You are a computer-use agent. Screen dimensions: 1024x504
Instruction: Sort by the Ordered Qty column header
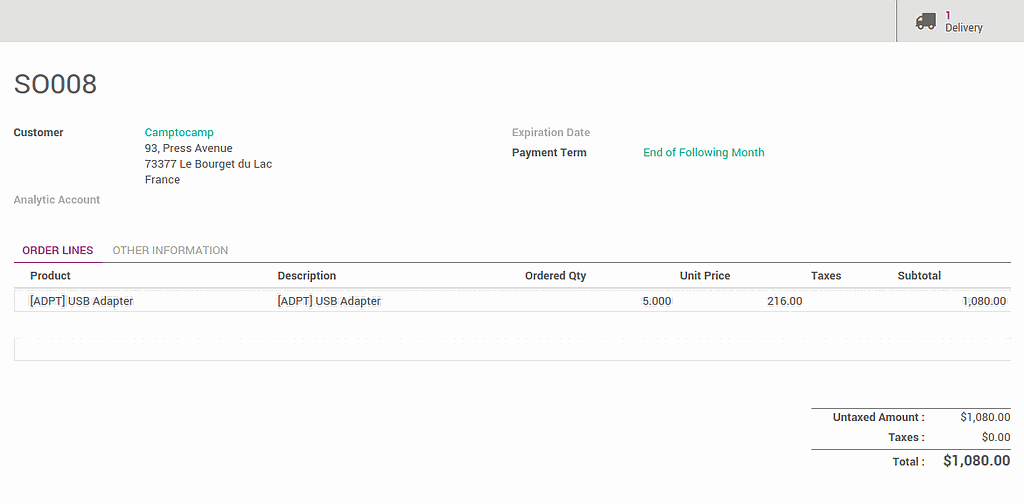(x=555, y=276)
